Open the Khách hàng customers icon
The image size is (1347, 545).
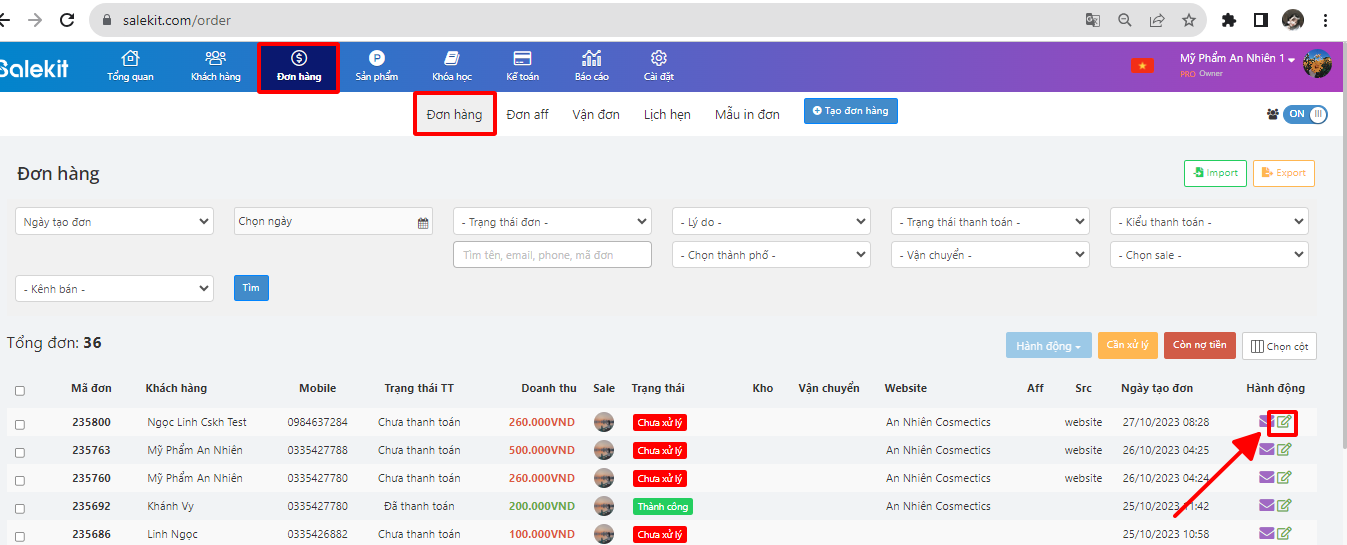click(215, 59)
